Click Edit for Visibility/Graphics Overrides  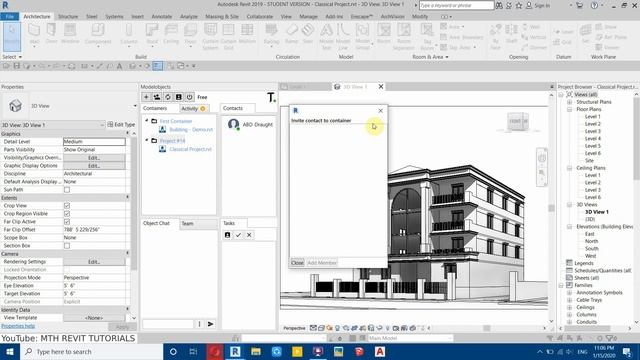tap(94, 158)
